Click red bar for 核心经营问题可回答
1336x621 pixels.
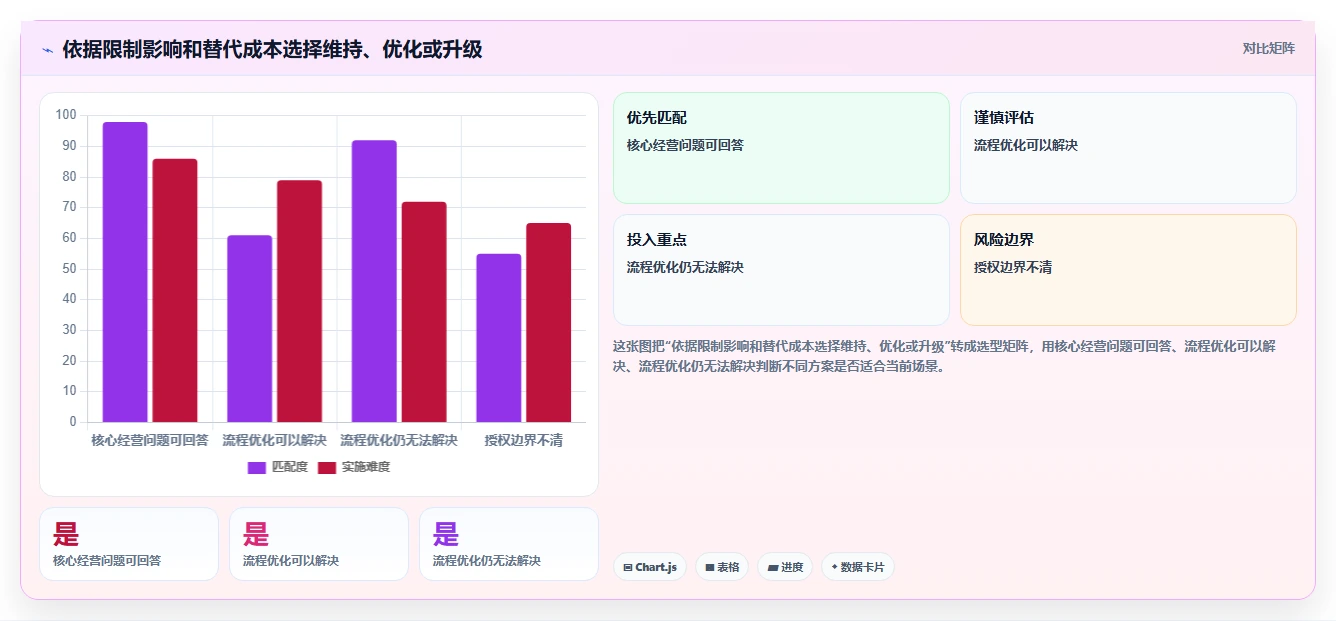tap(175, 290)
